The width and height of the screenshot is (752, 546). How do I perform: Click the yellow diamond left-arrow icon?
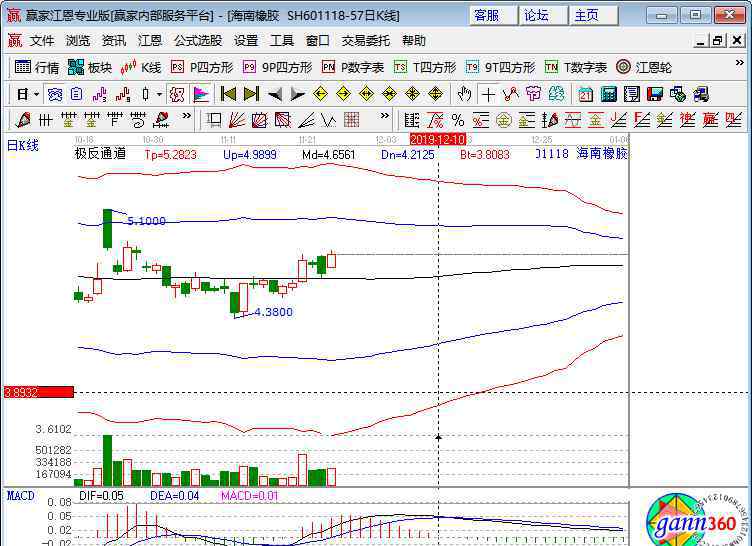tap(320, 94)
